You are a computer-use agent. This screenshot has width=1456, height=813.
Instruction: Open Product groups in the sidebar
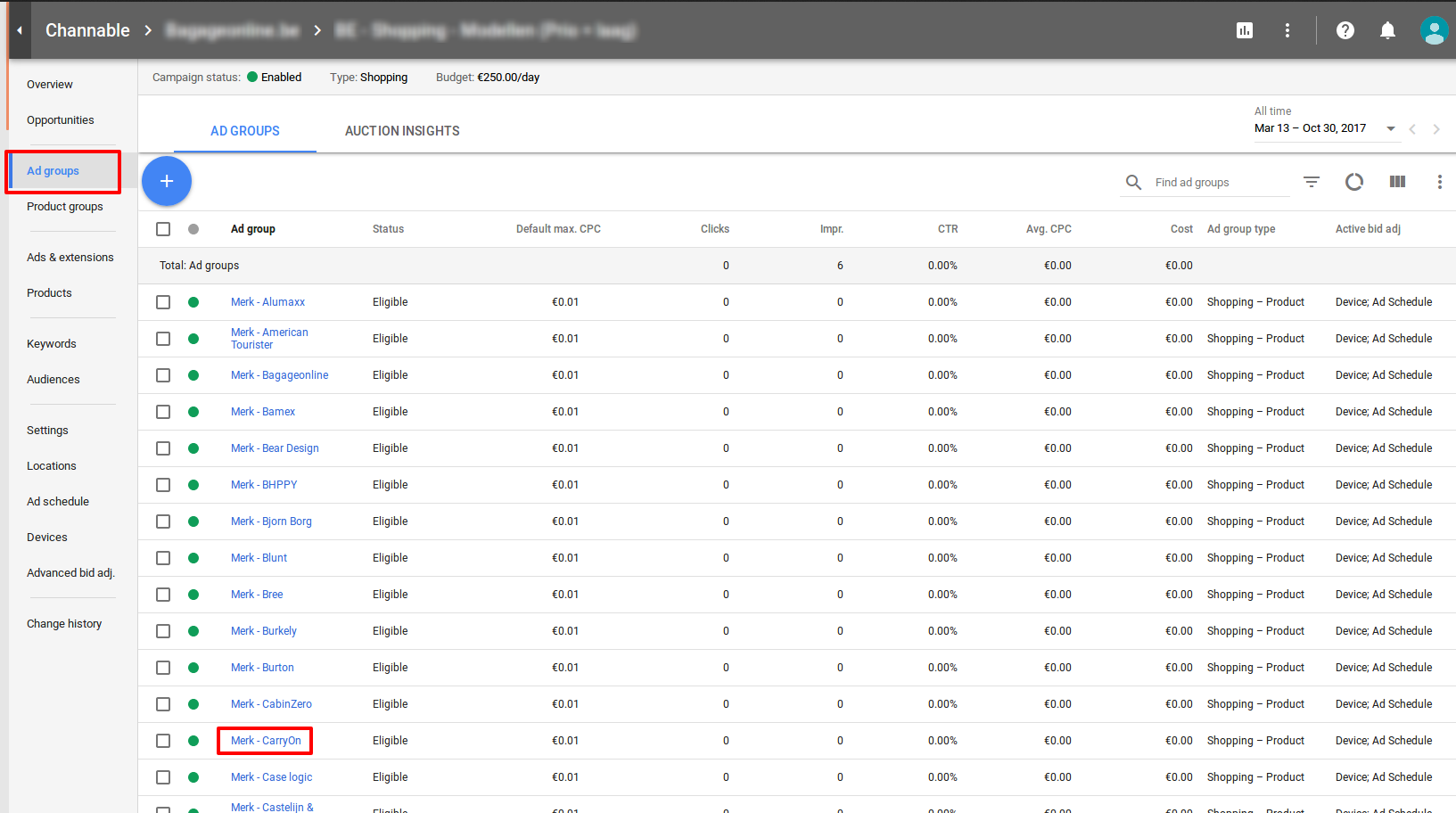click(64, 207)
